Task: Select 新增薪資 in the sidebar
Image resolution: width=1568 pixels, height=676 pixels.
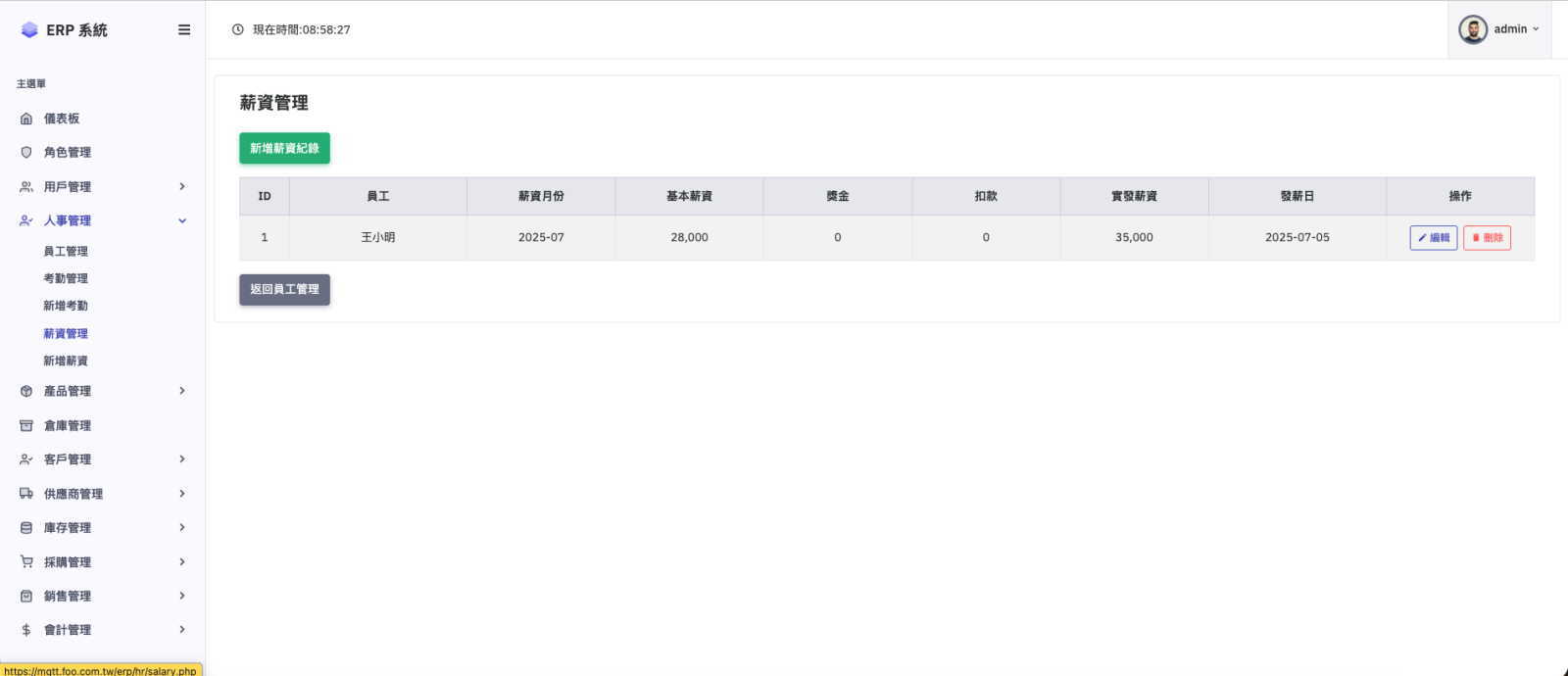Action: coord(66,362)
